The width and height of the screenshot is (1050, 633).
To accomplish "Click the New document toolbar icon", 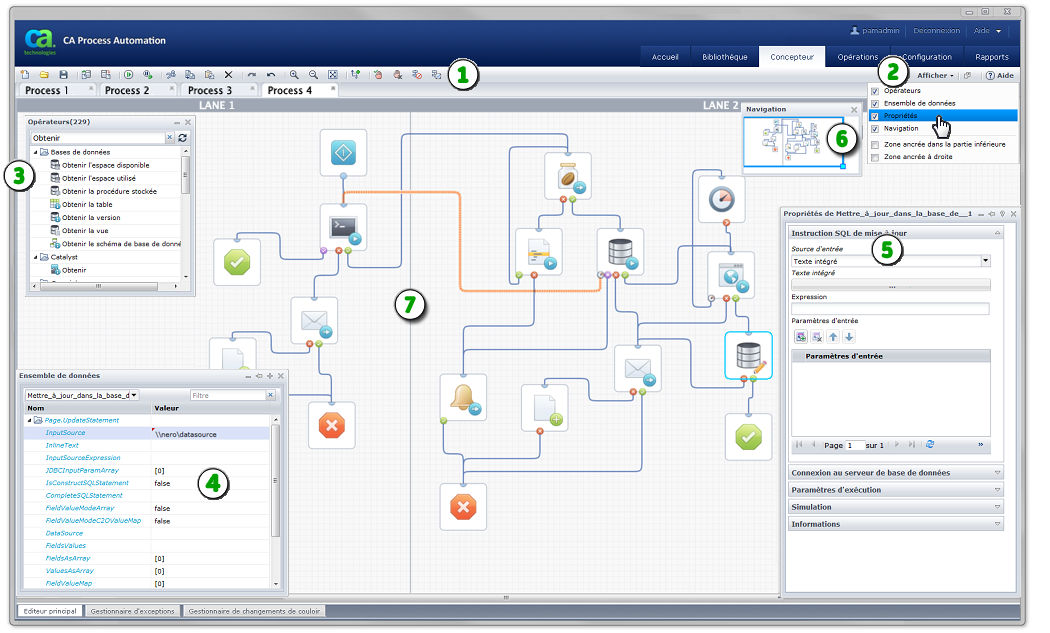I will tap(25, 76).
